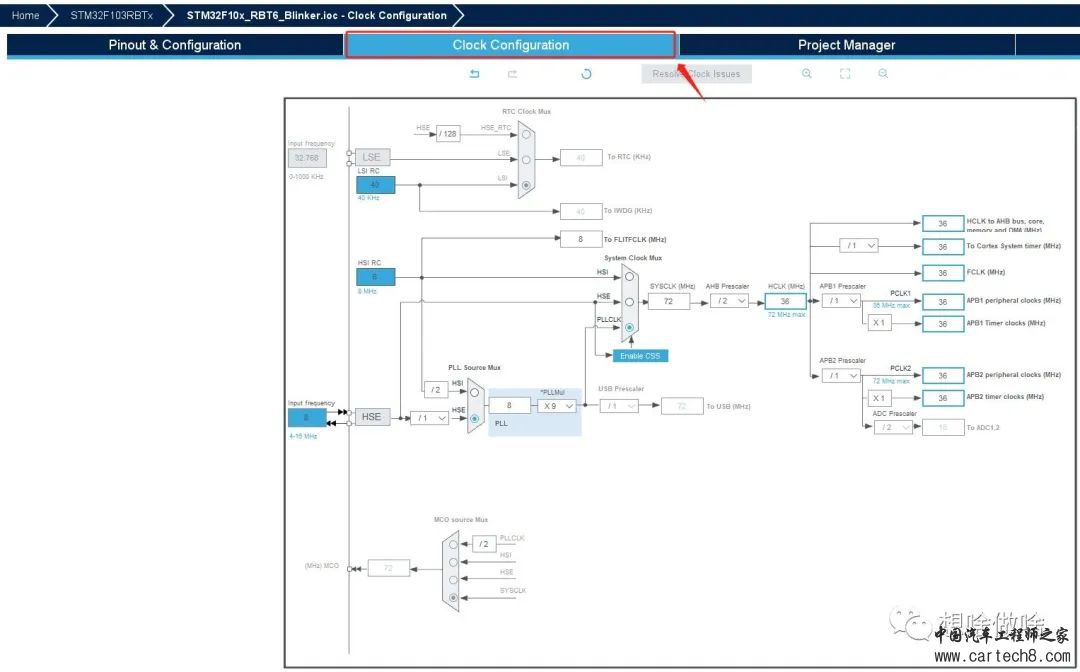Click the APB1 X 1 timer multiplier box

pos(879,322)
